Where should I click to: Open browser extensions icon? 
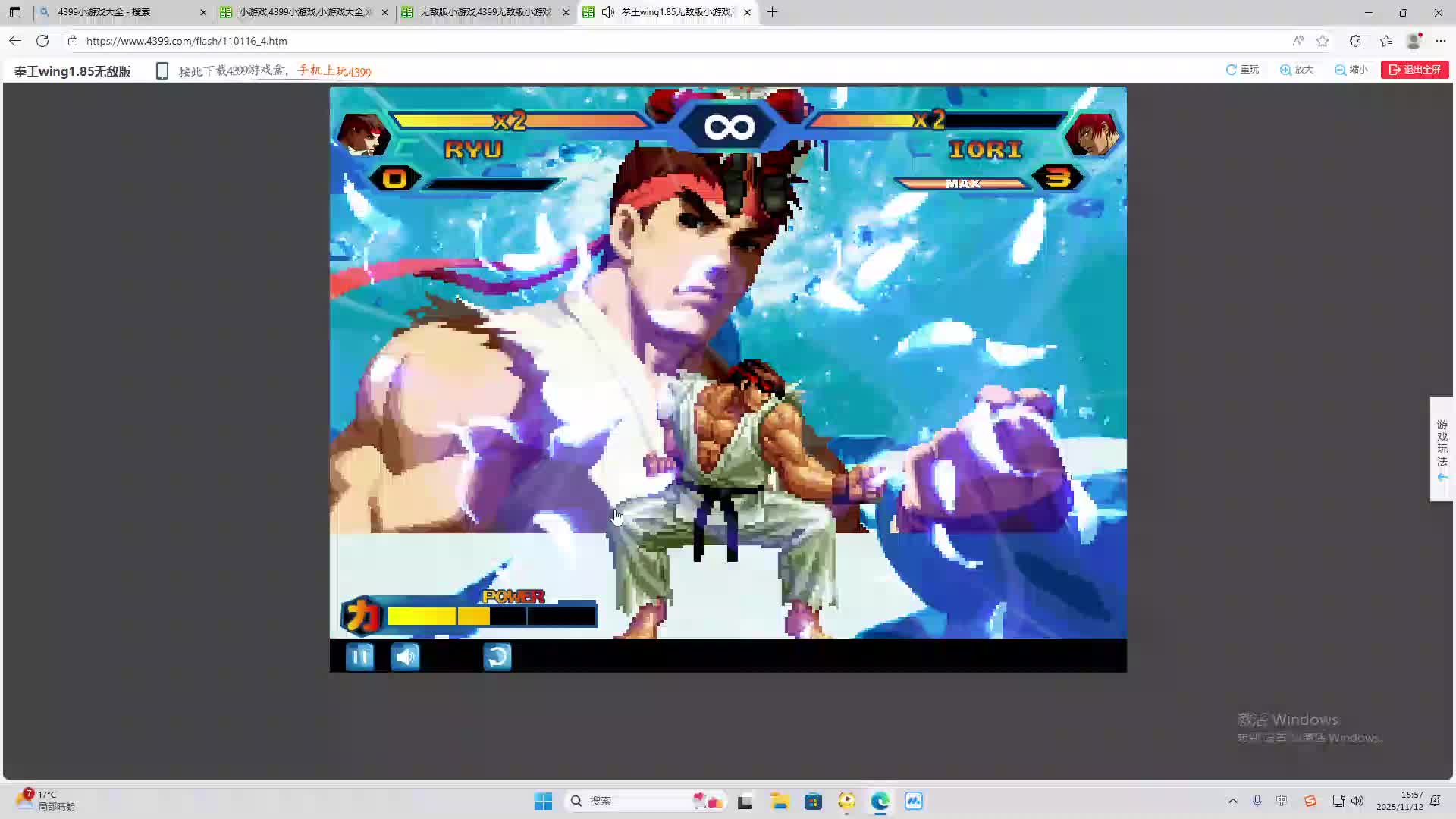click(1355, 41)
